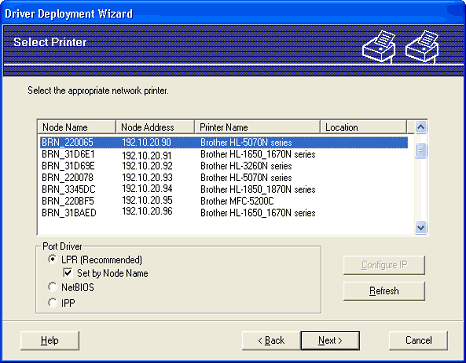Viewport: 466px width, 363px height.
Task: Click the right printer icon in header
Action: pyautogui.click(x=422, y=46)
